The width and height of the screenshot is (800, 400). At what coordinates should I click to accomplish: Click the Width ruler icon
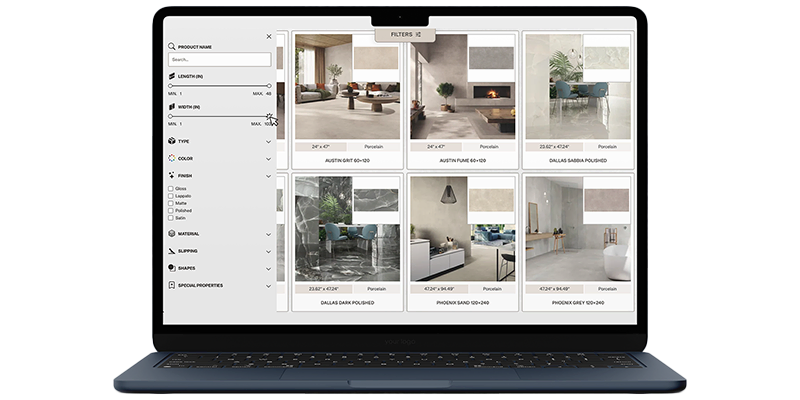pyautogui.click(x=172, y=106)
